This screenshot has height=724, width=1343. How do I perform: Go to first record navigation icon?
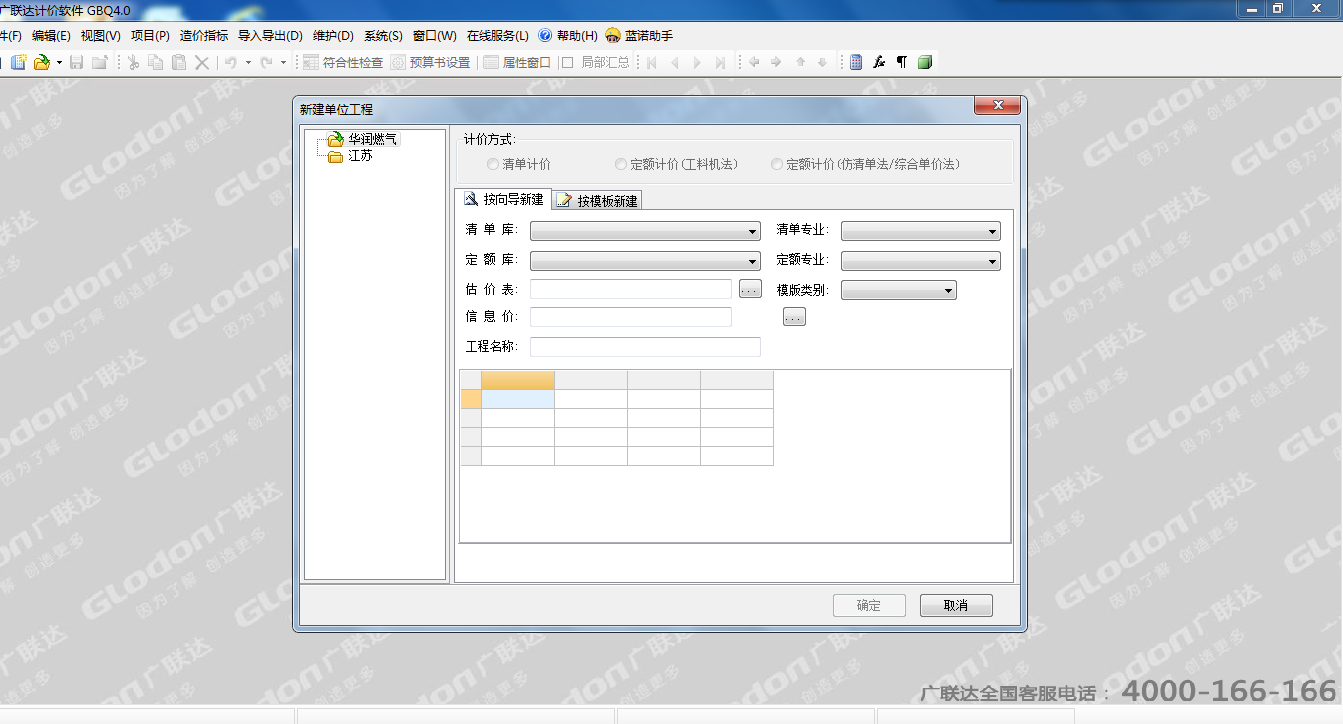click(652, 62)
